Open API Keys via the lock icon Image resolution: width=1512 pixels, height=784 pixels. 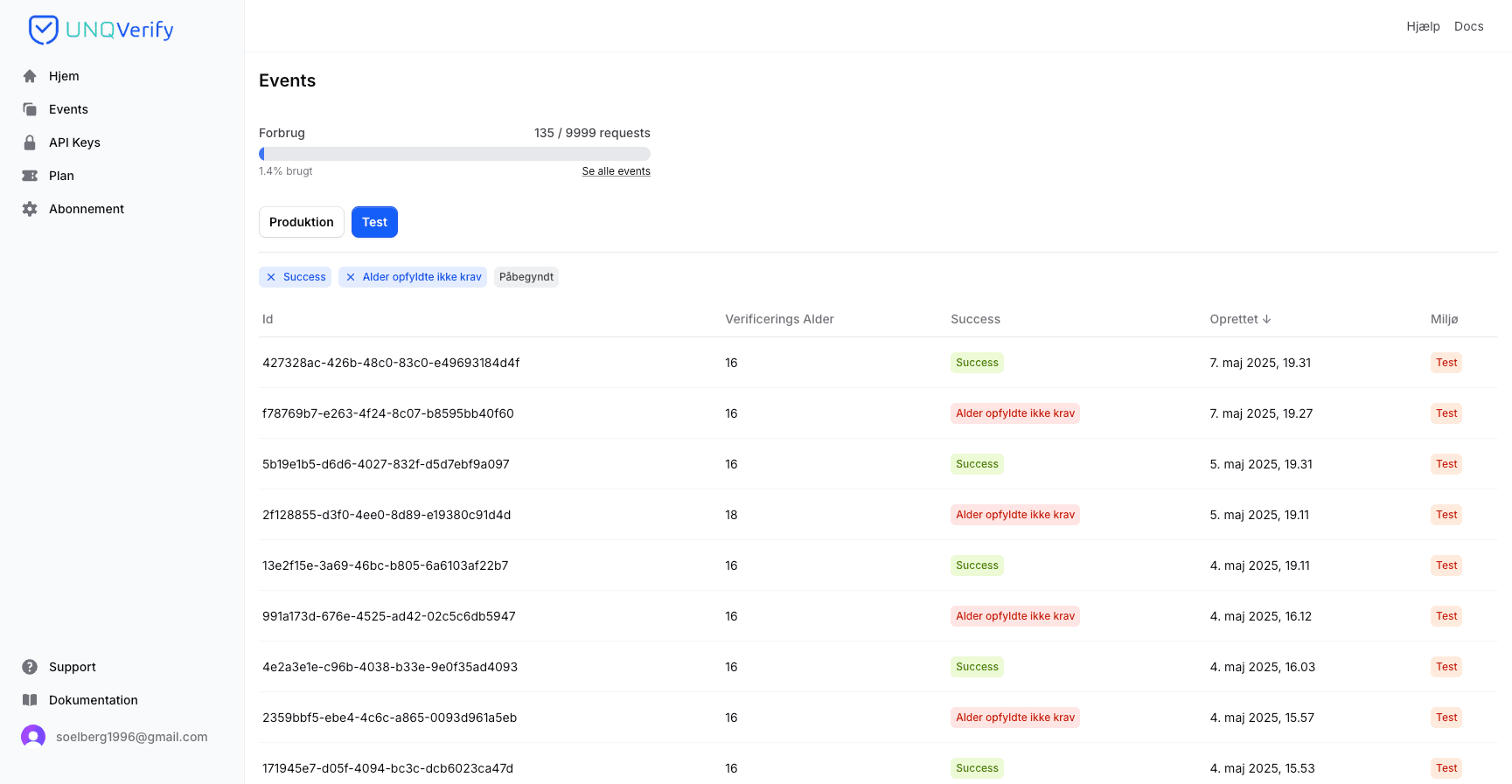pos(30,142)
